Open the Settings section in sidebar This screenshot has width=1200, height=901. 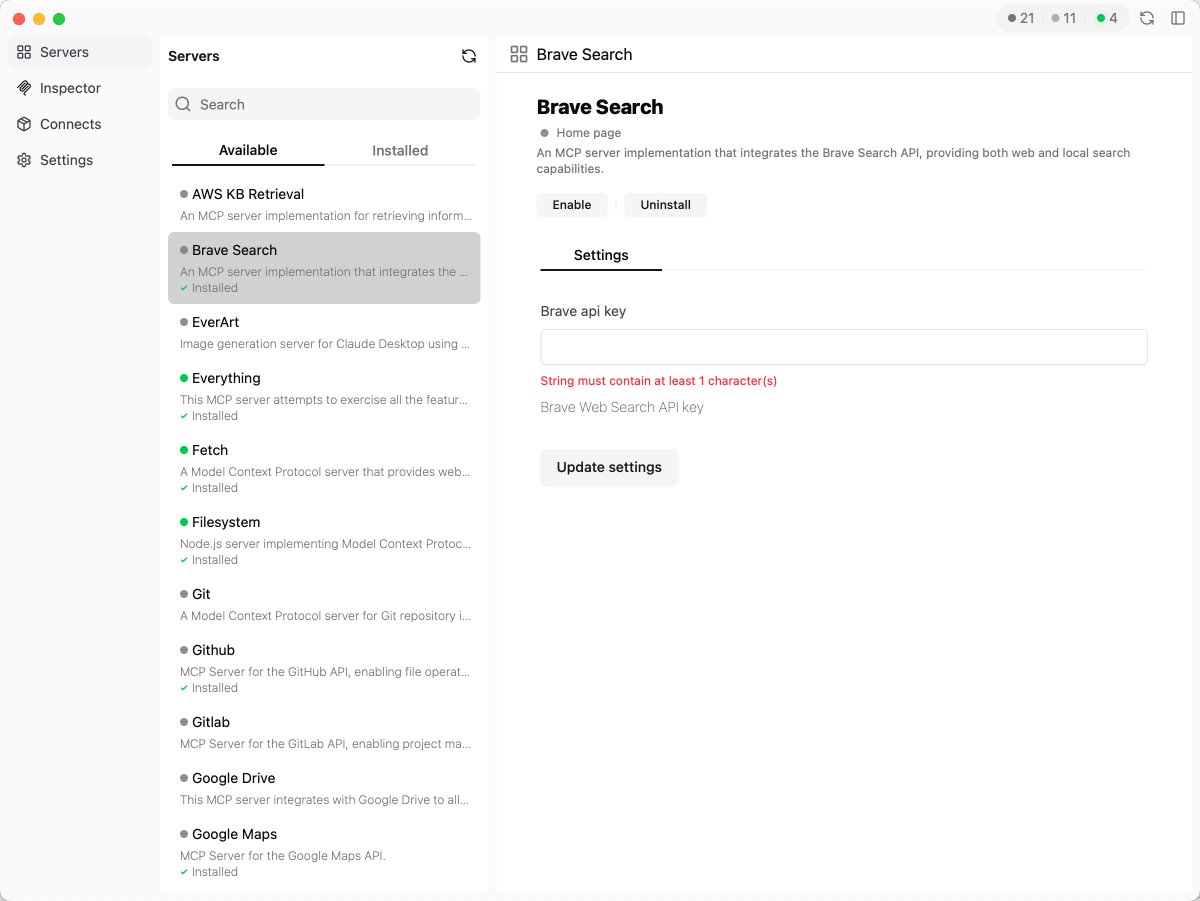80,160
